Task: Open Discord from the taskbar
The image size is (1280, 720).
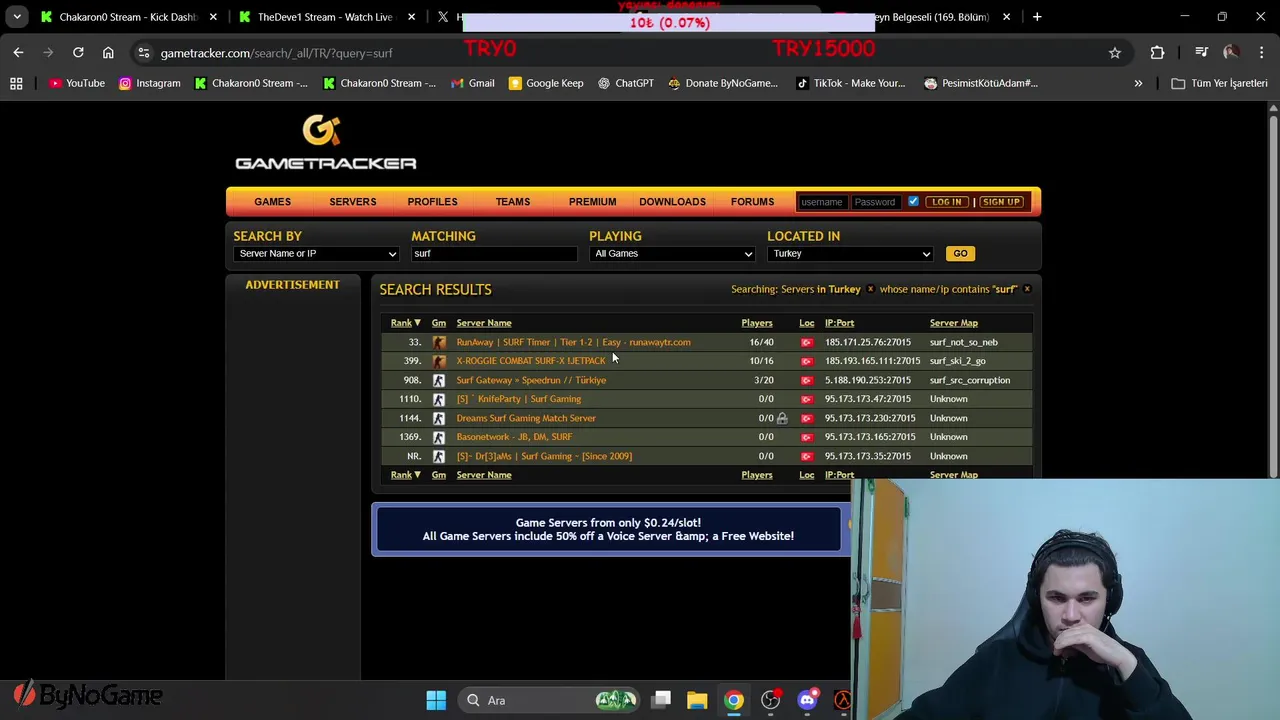Action: click(x=807, y=700)
